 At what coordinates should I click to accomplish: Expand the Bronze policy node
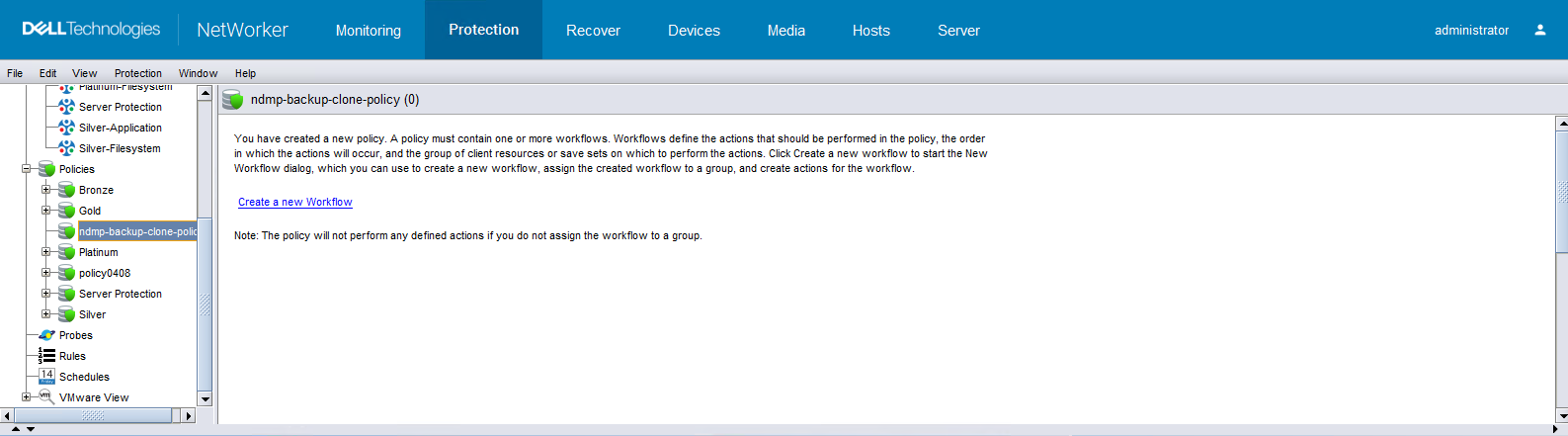[45, 190]
